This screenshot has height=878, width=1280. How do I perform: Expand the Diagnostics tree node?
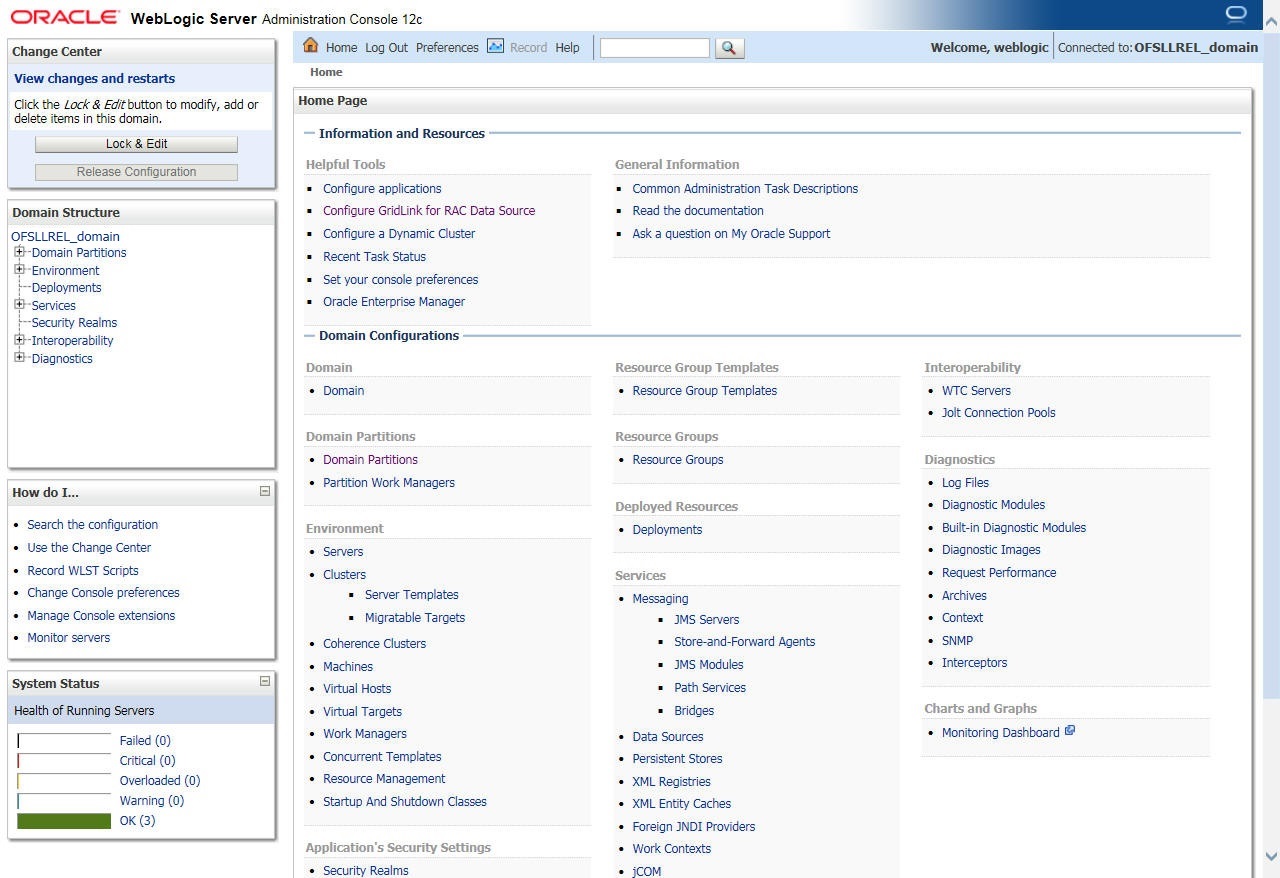(x=19, y=358)
